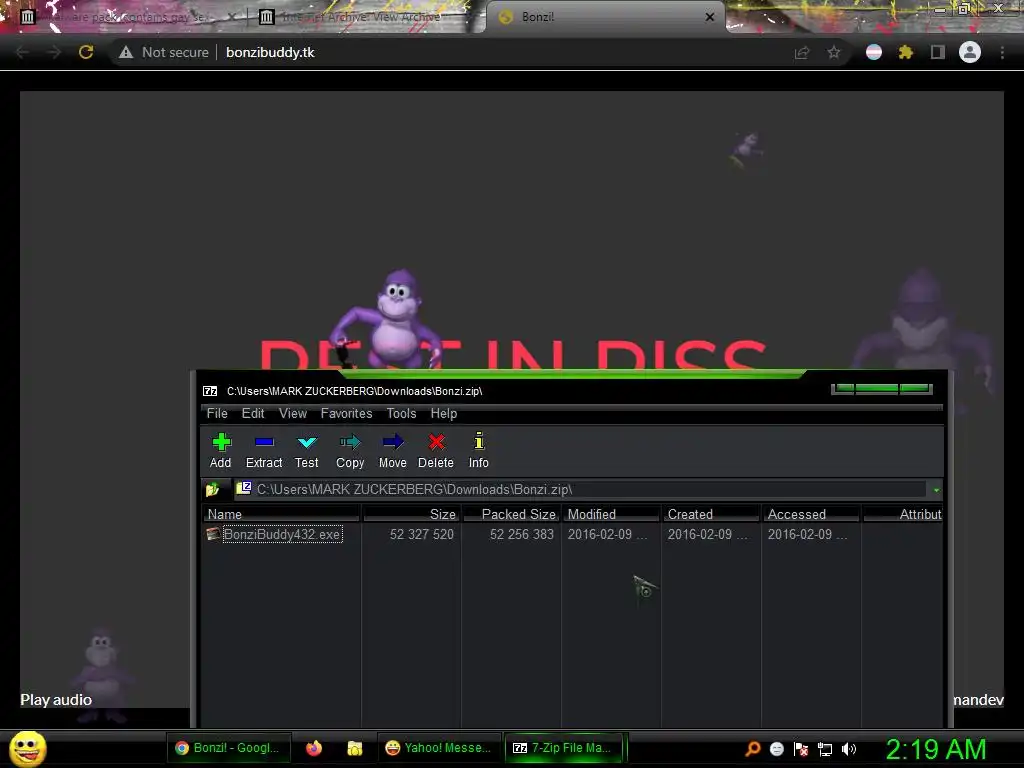Sort by the Created column header
The width and height of the screenshot is (1024, 768).
tap(711, 514)
